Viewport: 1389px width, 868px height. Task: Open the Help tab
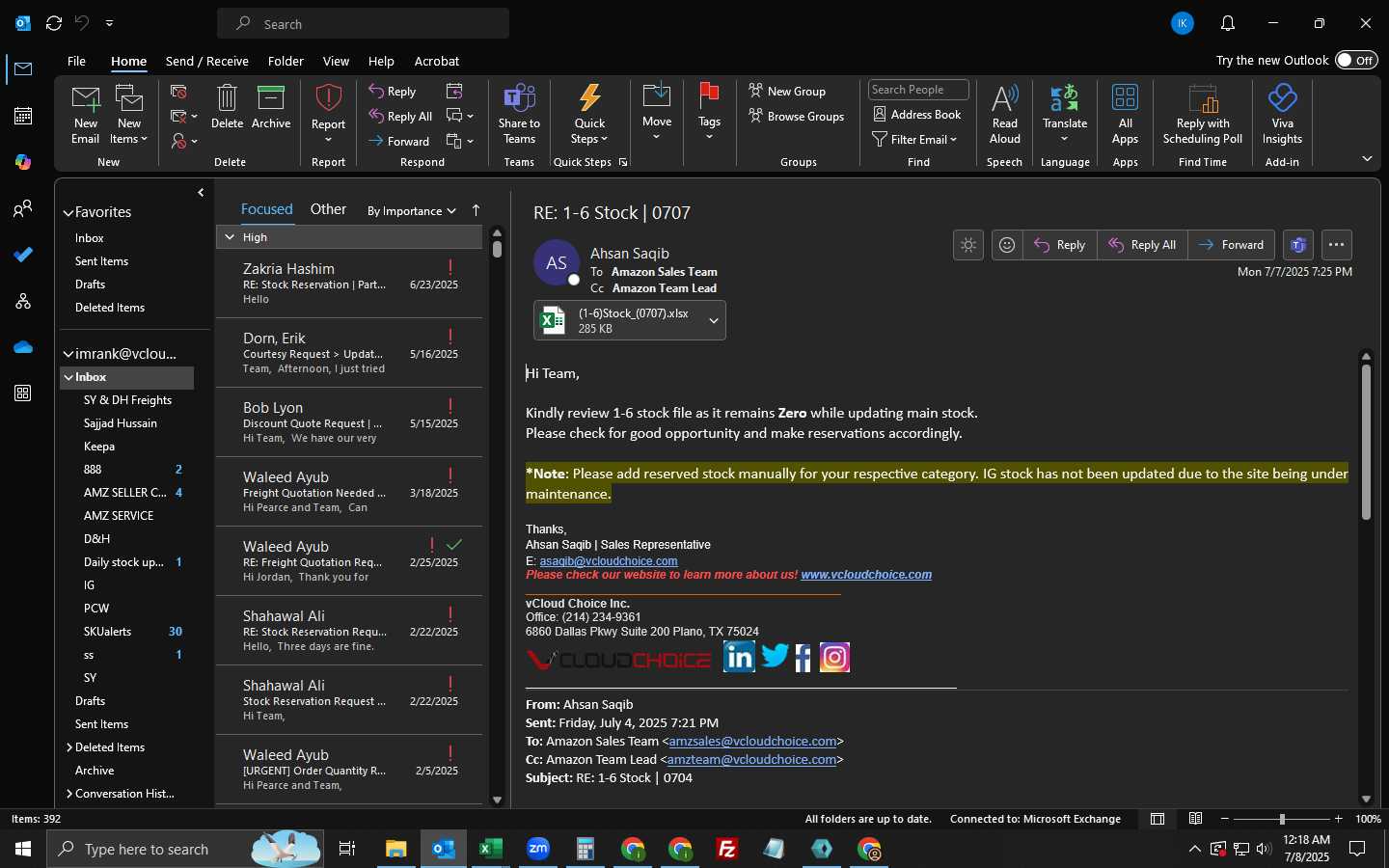[381, 61]
